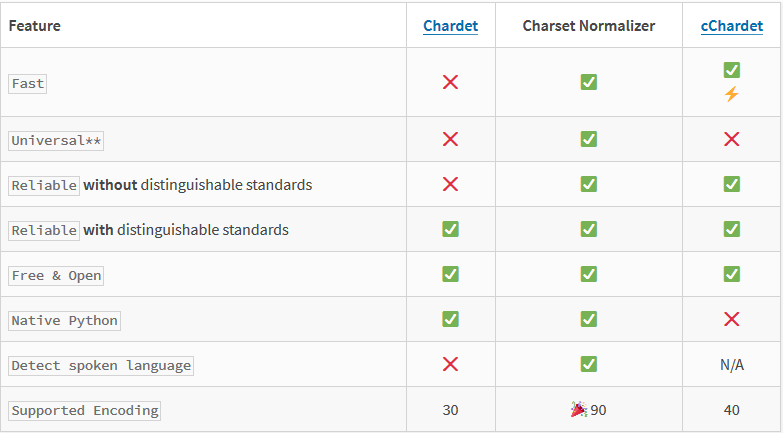Click green check for Charset Normalizer Detect spoken language
This screenshot has height=433, width=783.
[x=589, y=364]
